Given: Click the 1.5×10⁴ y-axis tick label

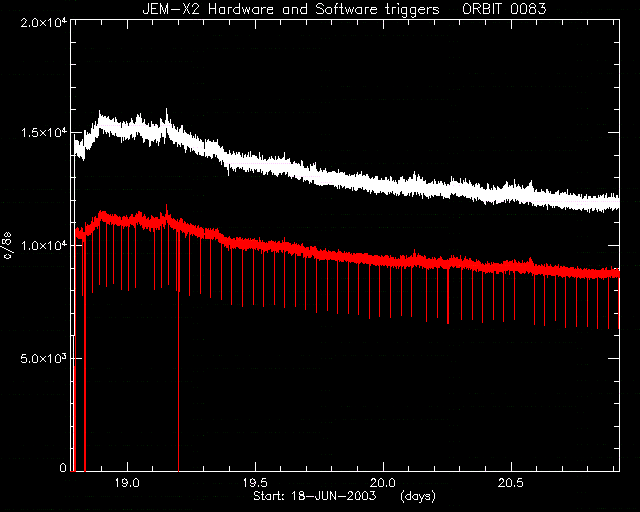Looking at the screenshot, I should tap(44, 133).
